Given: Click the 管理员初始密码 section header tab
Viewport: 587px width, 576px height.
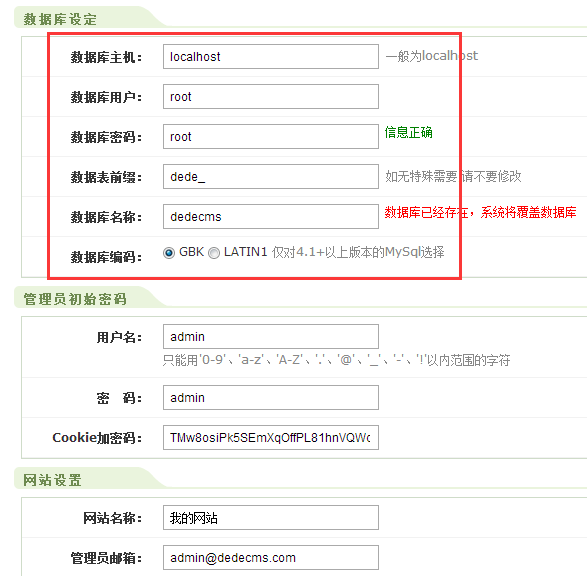Looking at the screenshot, I should pyautogui.click(x=75, y=299).
